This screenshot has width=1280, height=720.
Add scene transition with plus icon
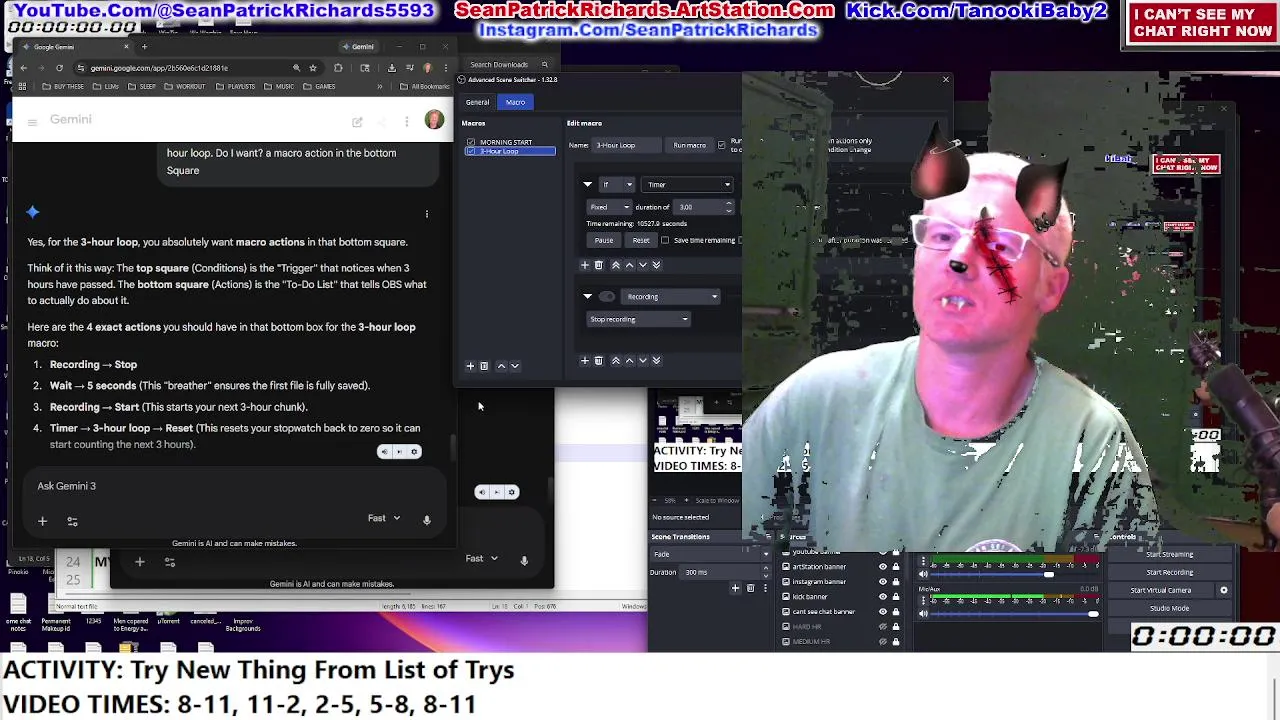coord(735,588)
